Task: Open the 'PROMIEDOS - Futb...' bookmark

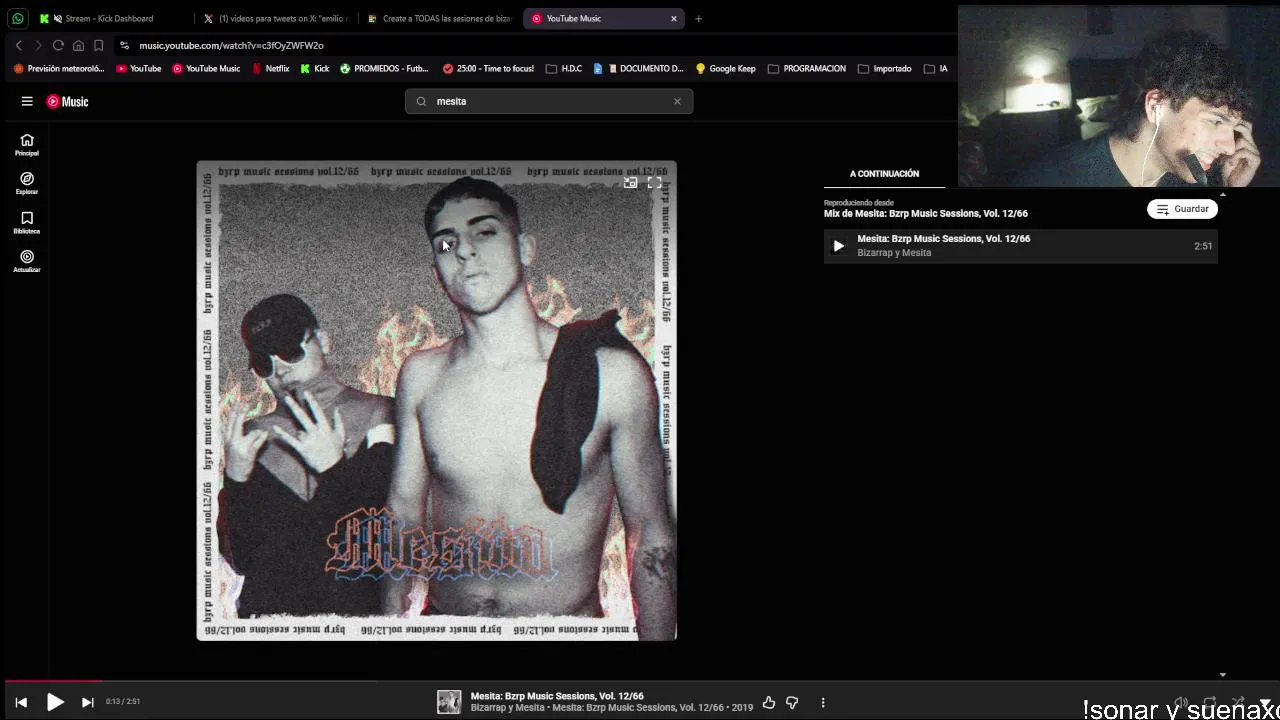Action: pos(384,69)
